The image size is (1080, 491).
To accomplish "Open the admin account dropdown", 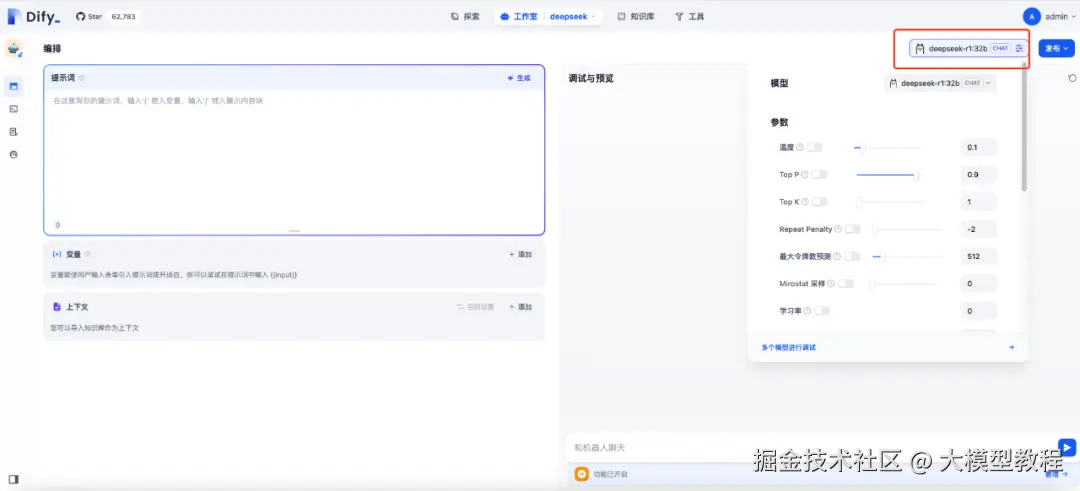I will (x=1060, y=16).
